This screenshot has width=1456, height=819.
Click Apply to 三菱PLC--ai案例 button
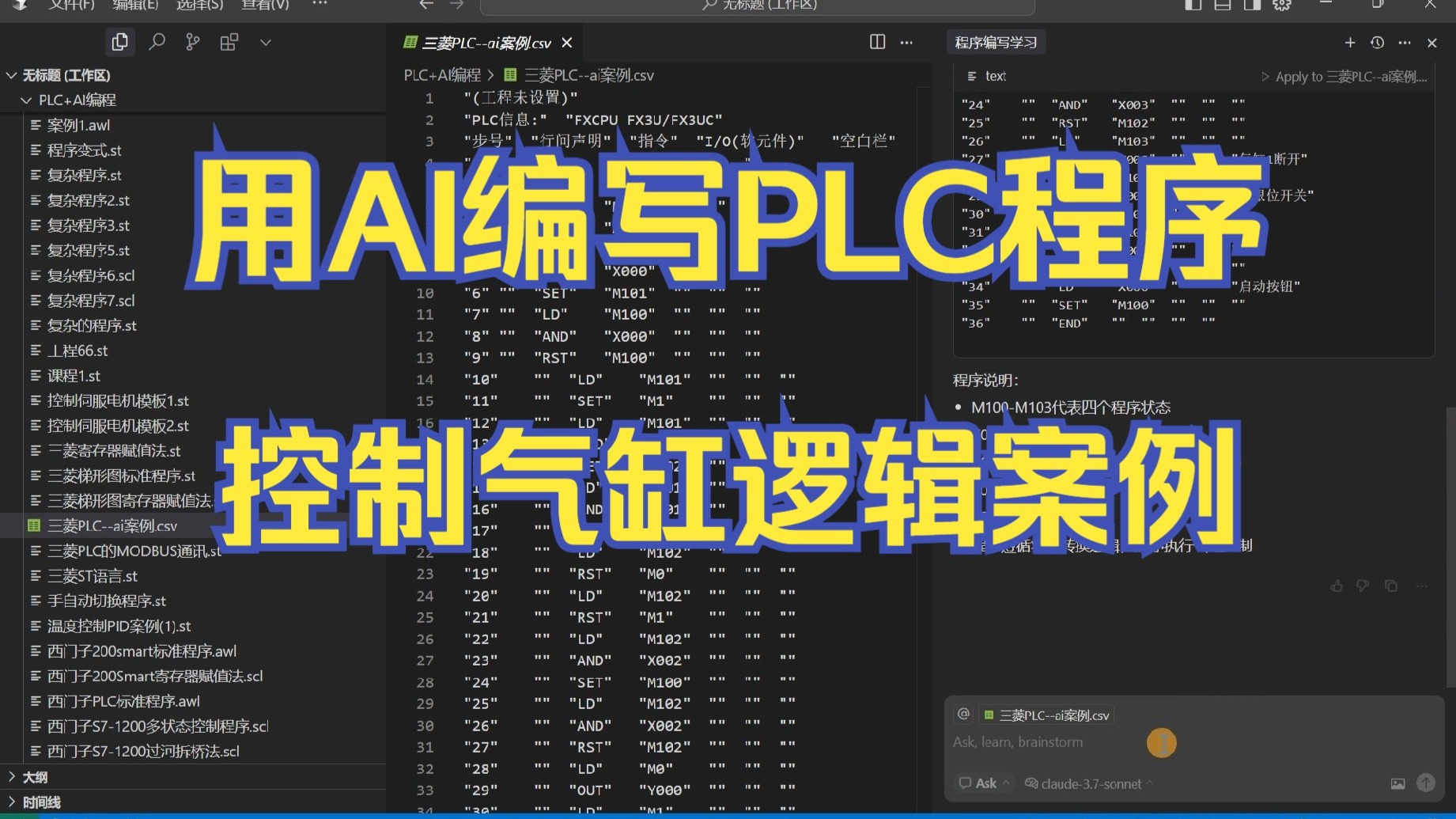(1344, 77)
